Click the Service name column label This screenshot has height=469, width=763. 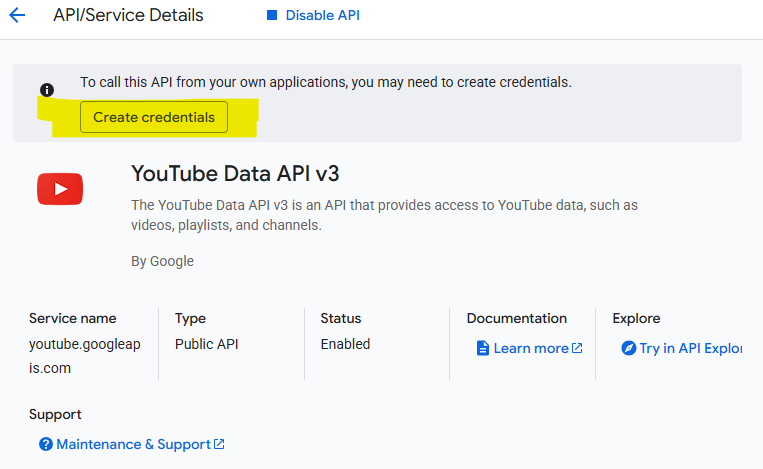coord(73,318)
